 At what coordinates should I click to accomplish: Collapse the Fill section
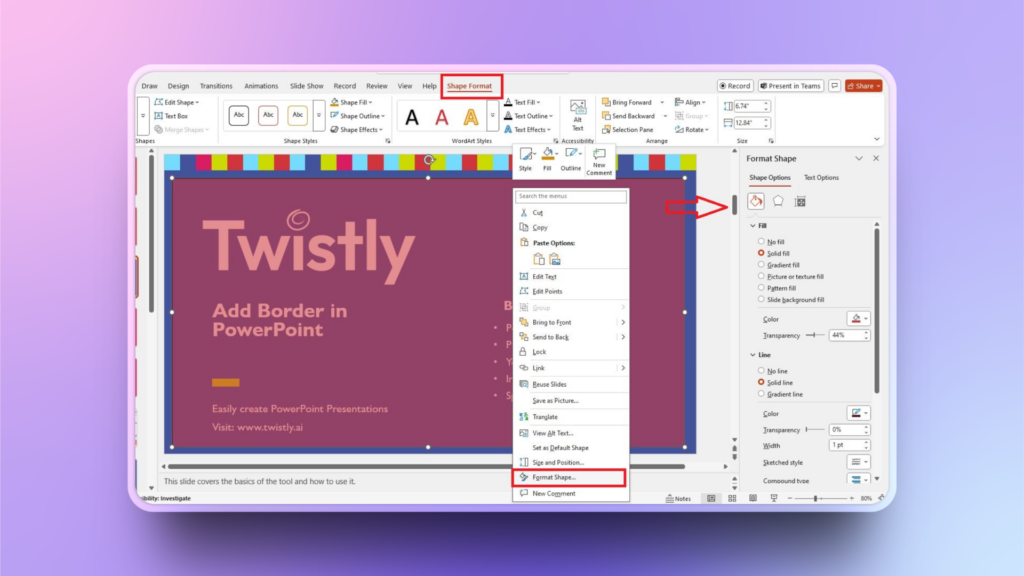pyautogui.click(x=753, y=225)
